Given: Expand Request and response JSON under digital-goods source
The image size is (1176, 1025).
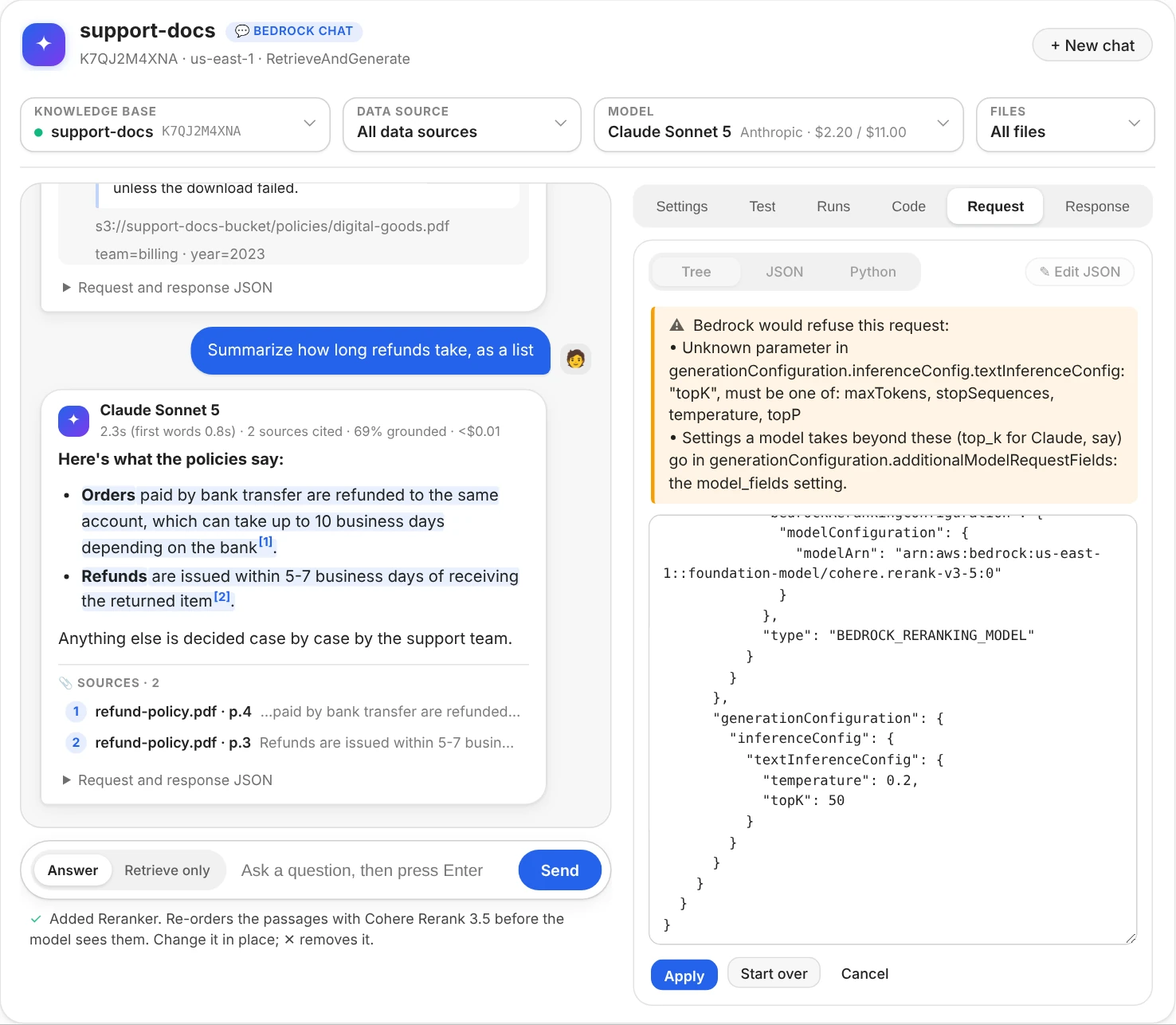Looking at the screenshot, I should (167, 288).
